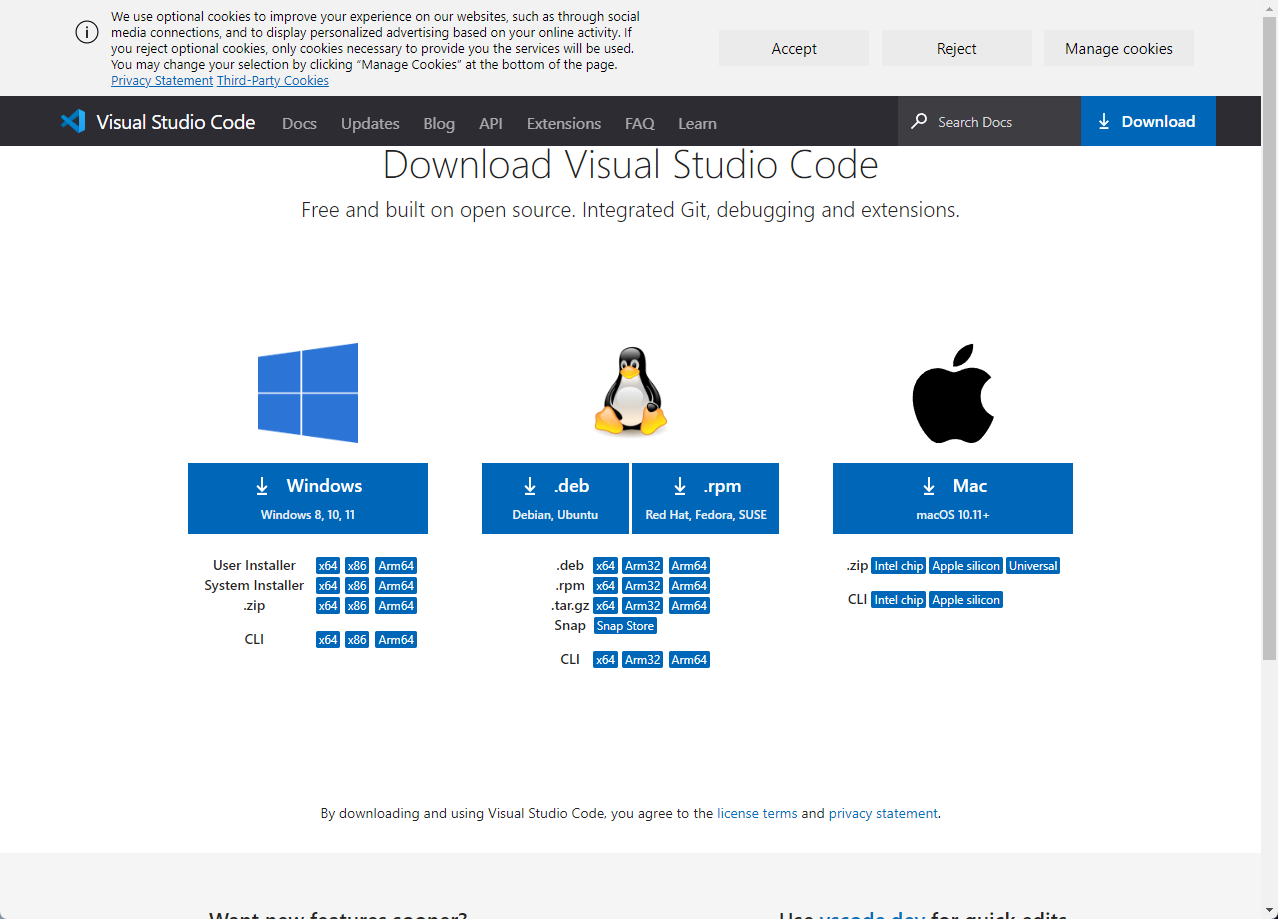This screenshot has width=1278, height=919.
Task: Download Windows .zip Arm64
Action: [x=396, y=606]
